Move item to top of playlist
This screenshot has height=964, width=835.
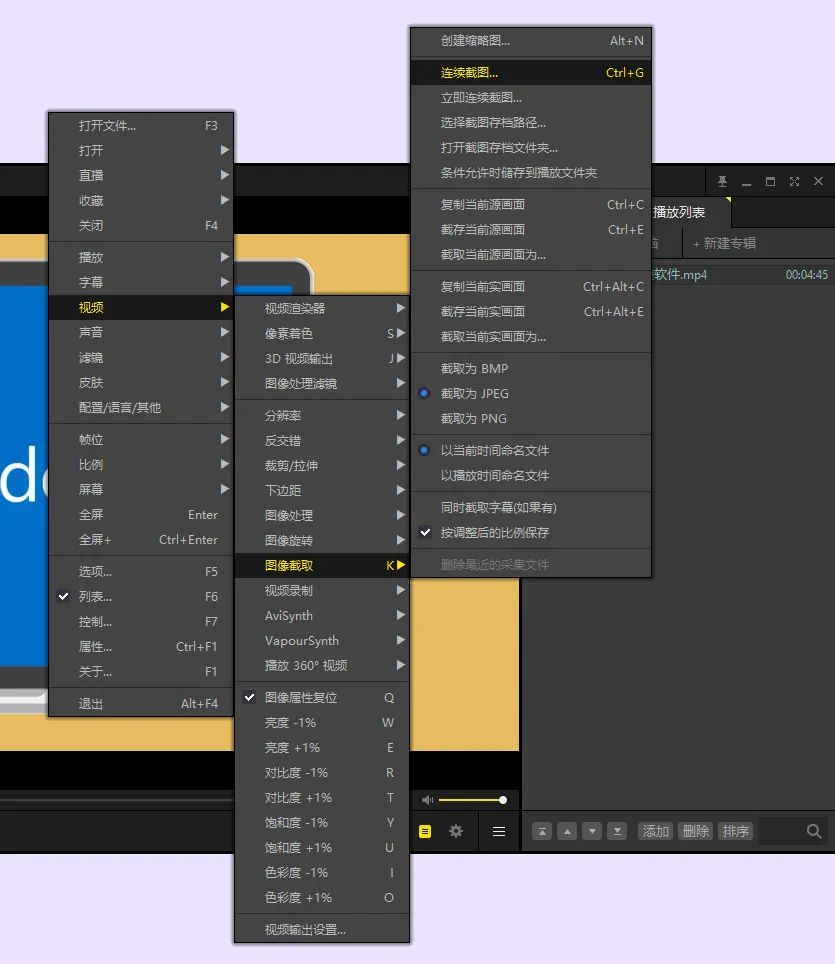[542, 831]
